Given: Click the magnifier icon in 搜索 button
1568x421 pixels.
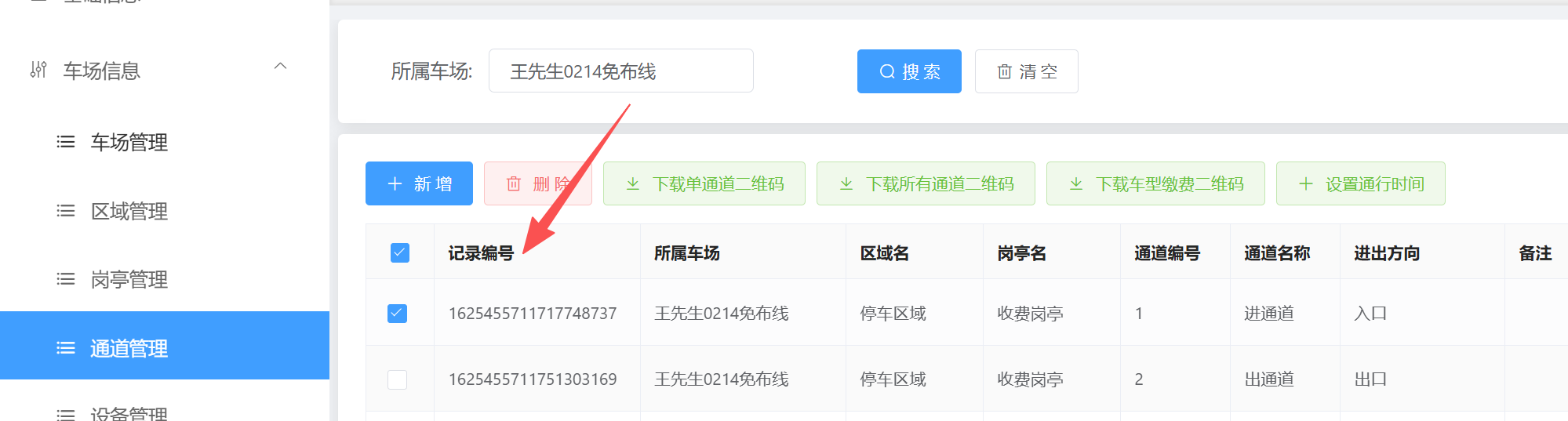Looking at the screenshot, I should coord(887,71).
